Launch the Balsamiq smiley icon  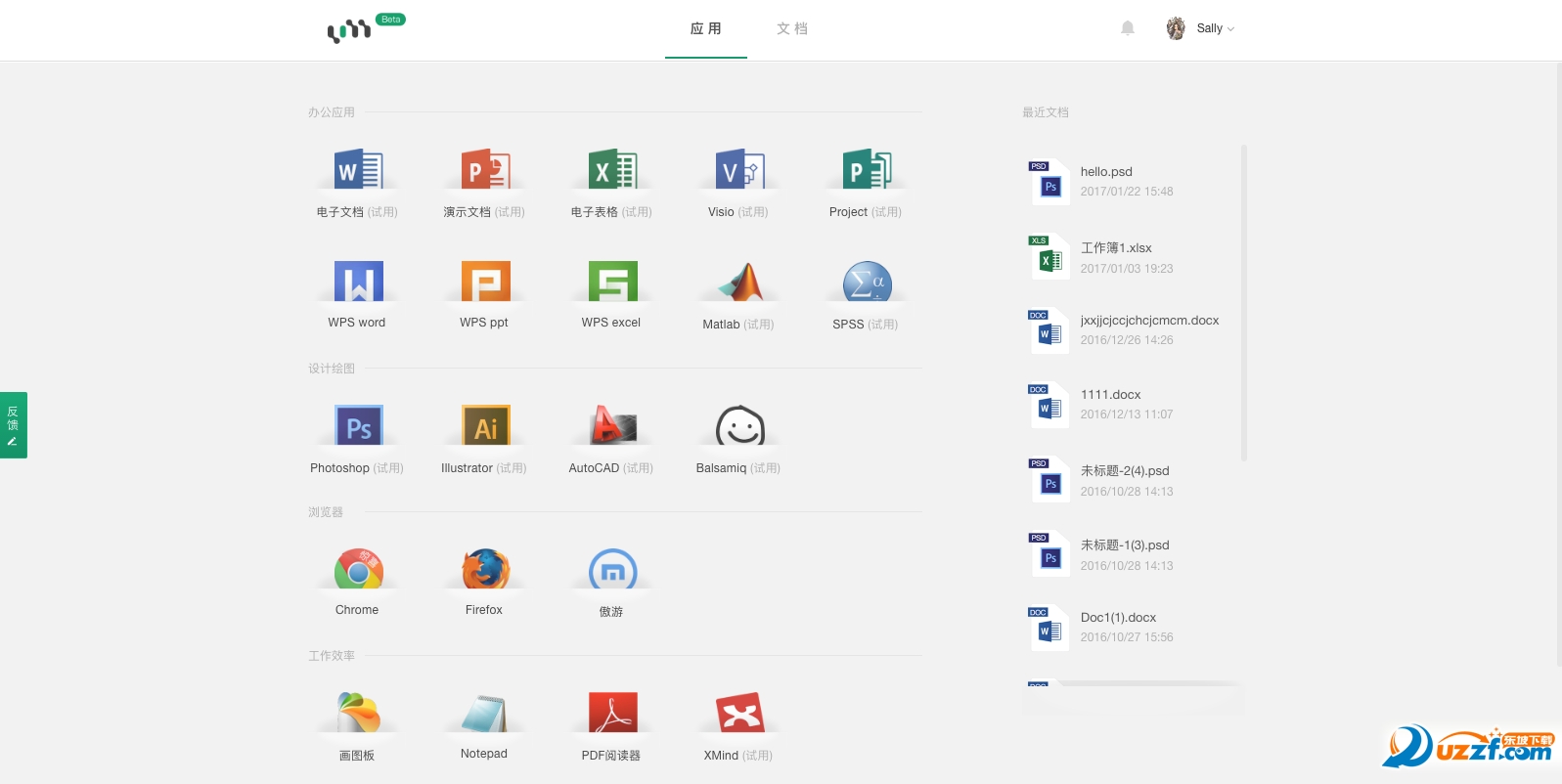[739, 425]
